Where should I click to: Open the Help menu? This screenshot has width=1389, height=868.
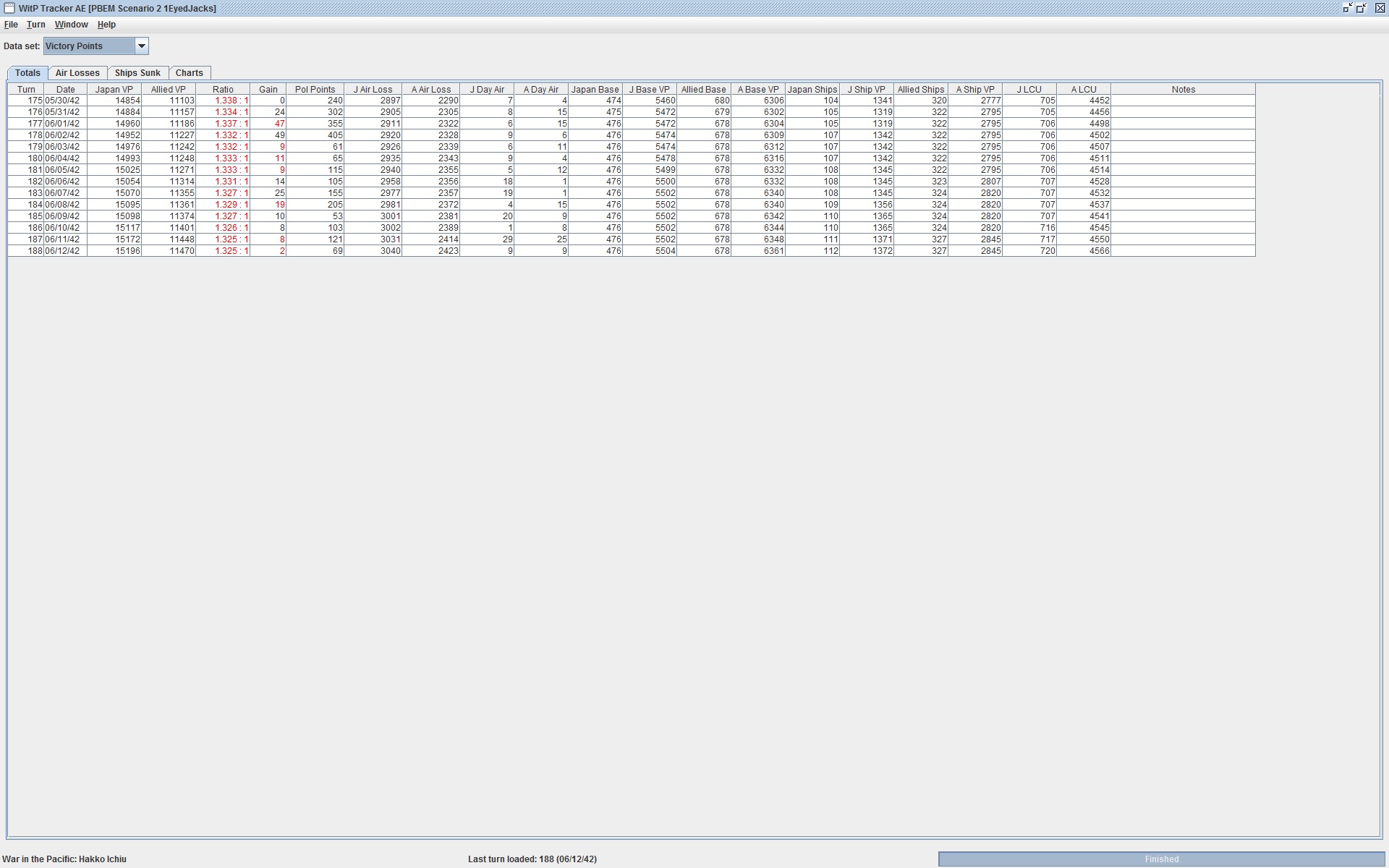pyautogui.click(x=106, y=25)
